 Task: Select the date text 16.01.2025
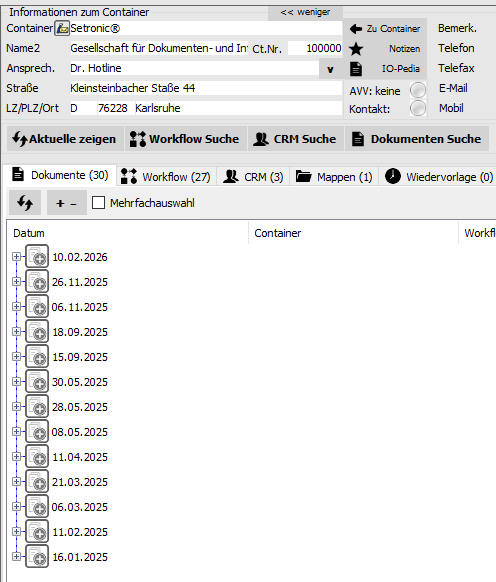click(x=80, y=557)
